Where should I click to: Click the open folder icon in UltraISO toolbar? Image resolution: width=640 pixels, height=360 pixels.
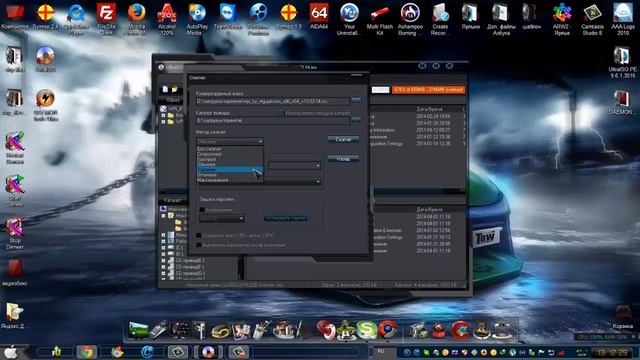coord(174,89)
